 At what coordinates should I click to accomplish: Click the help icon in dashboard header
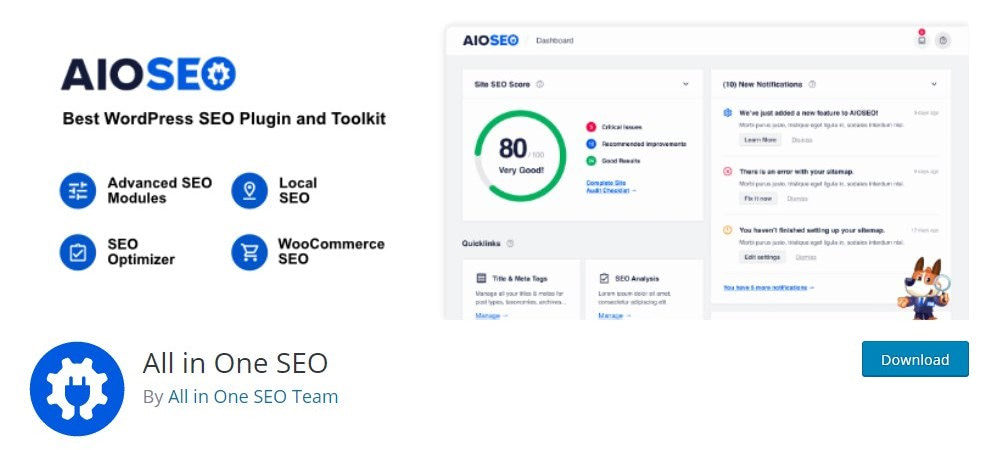coord(943,40)
